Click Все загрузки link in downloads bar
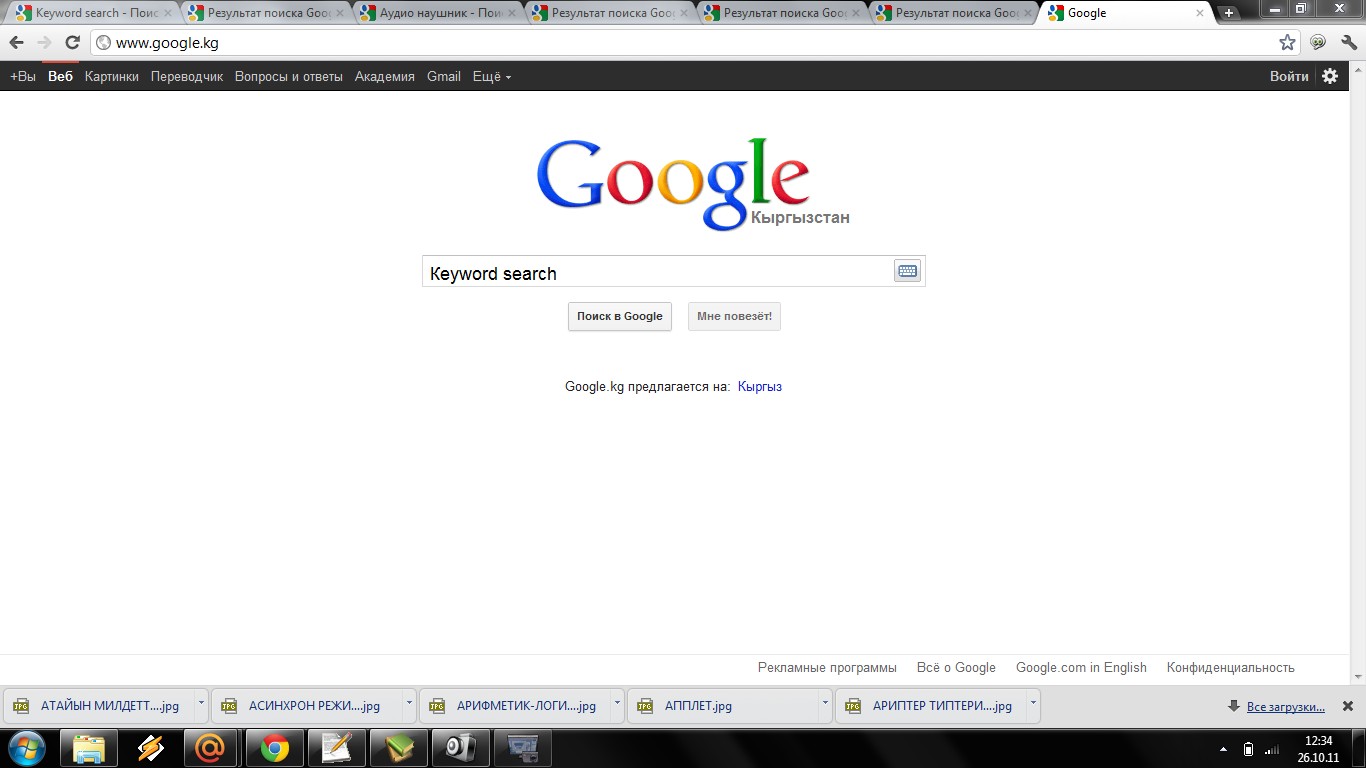The height and width of the screenshot is (768, 1366). coord(1285,707)
